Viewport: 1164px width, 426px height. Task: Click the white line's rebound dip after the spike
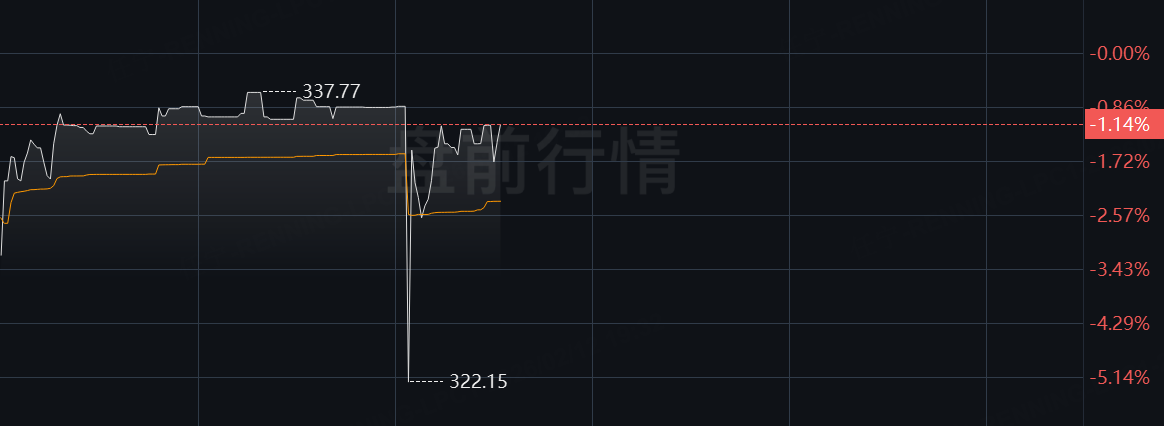pyautogui.click(x=421, y=217)
